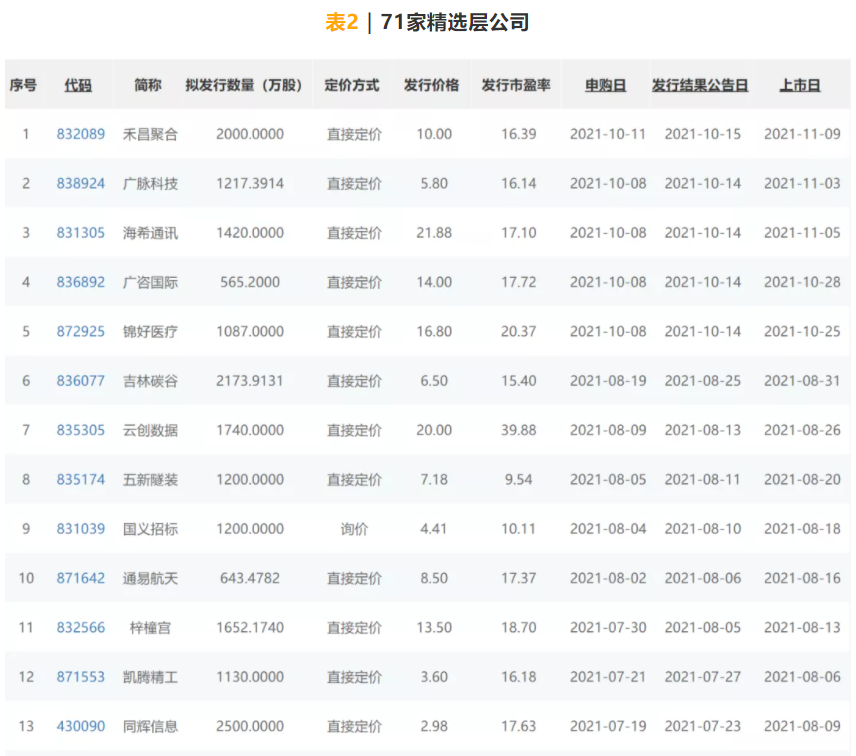Open stock code link 838924
The width and height of the screenshot is (856, 756).
pos(81,183)
